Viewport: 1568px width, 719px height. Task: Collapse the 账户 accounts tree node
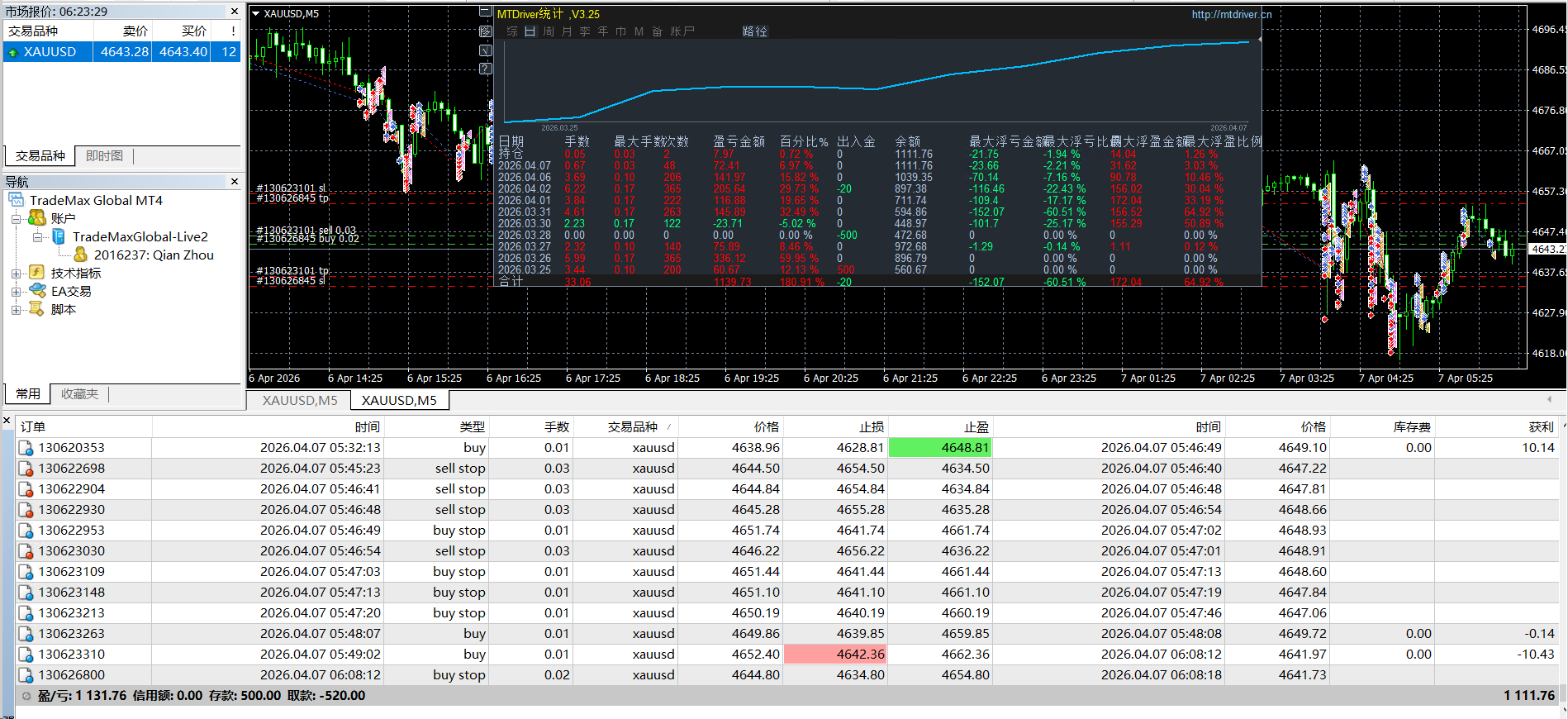click(16, 219)
